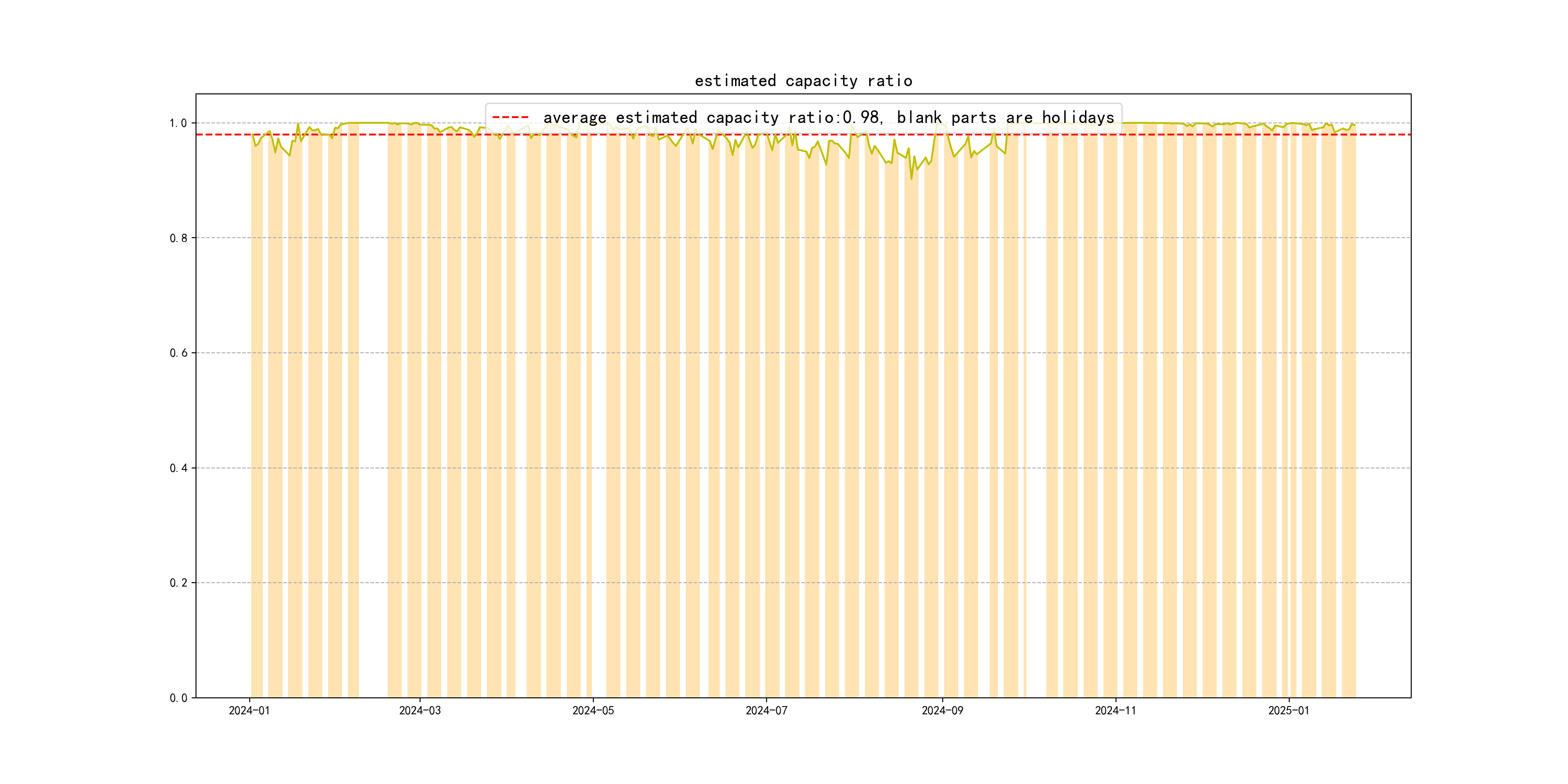Click the 0.8 y-axis tick label
Image resolution: width=1568 pixels, height=784 pixels.
(x=178, y=238)
